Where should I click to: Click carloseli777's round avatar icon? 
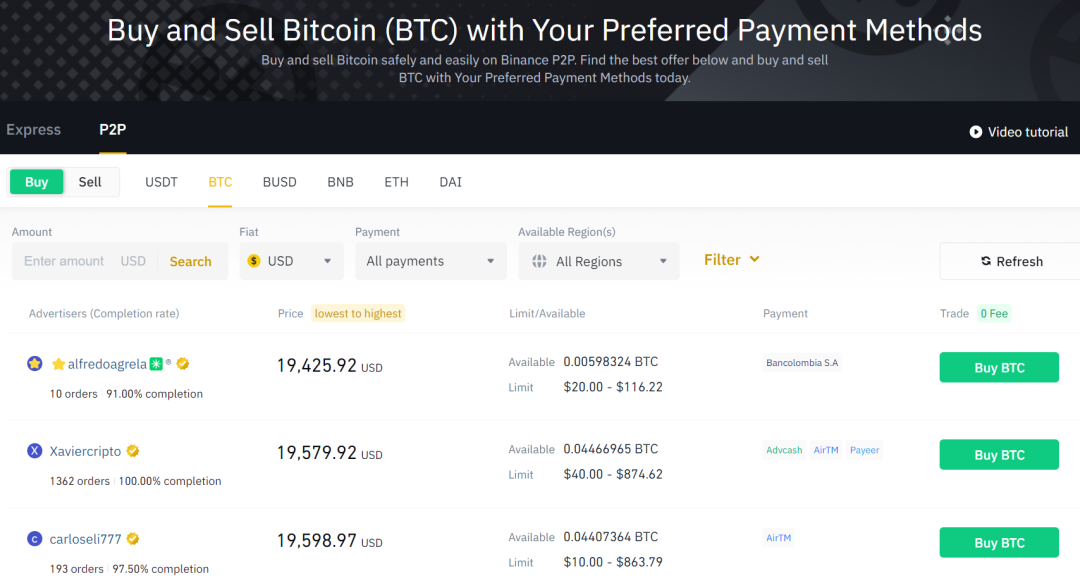tap(35, 539)
